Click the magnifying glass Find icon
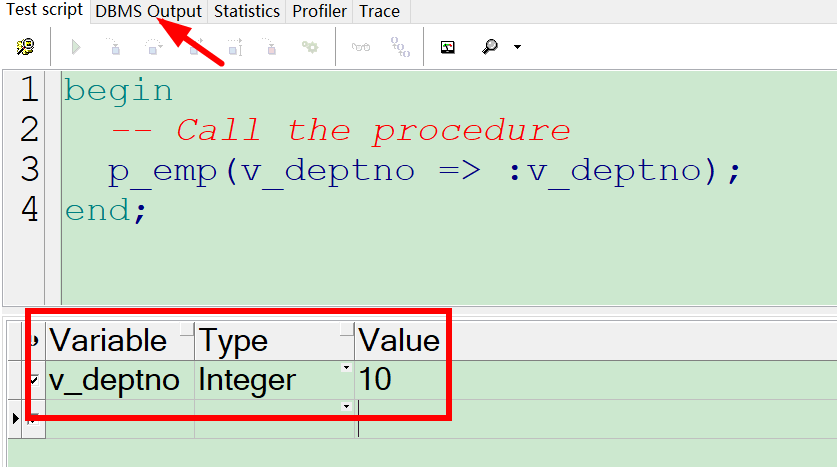Viewport: 837px width, 467px height. pyautogui.click(x=489, y=47)
